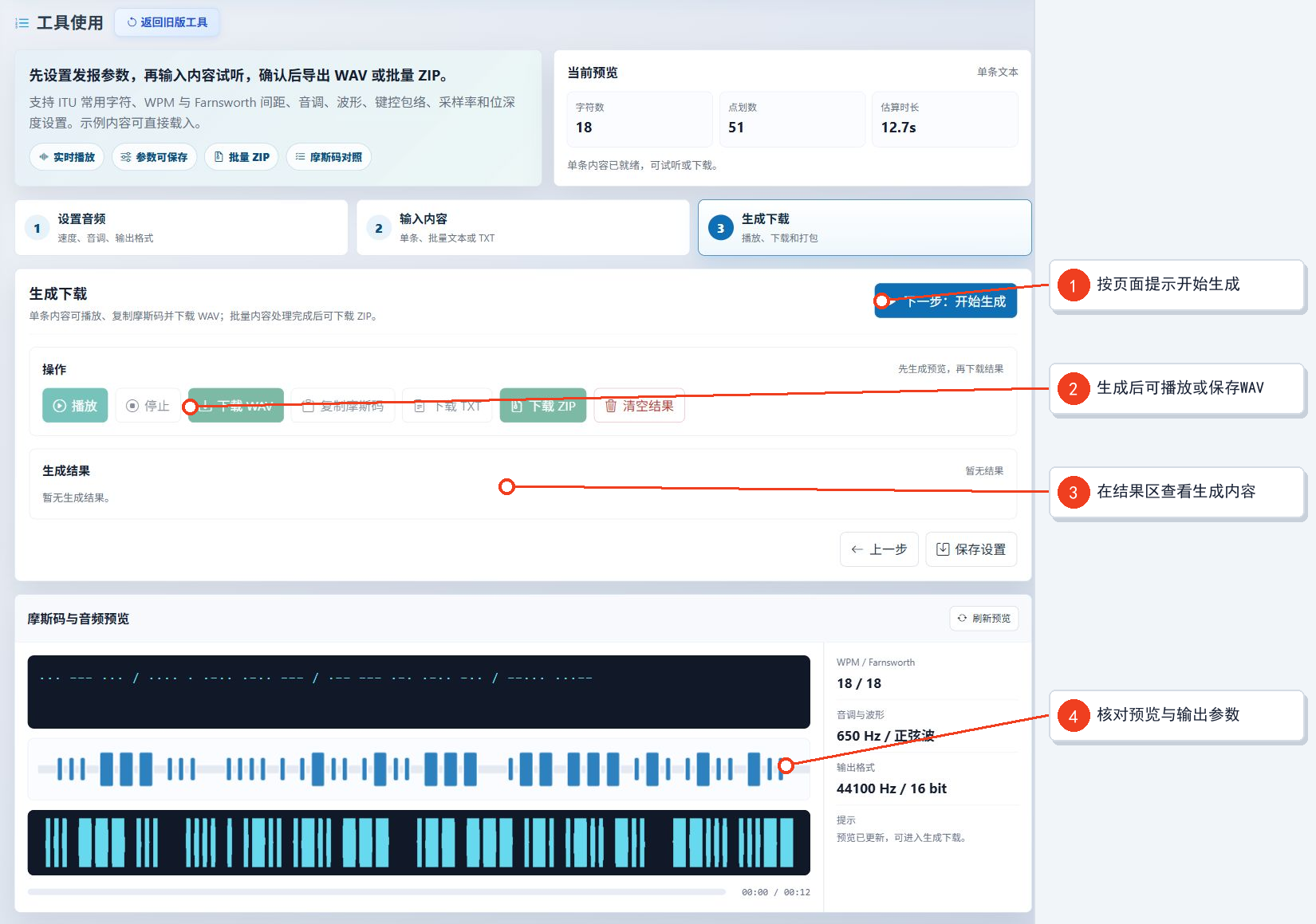Click the 00:00 / 00:12 time readout
This screenshot has width=1316, height=924.
(x=775, y=892)
